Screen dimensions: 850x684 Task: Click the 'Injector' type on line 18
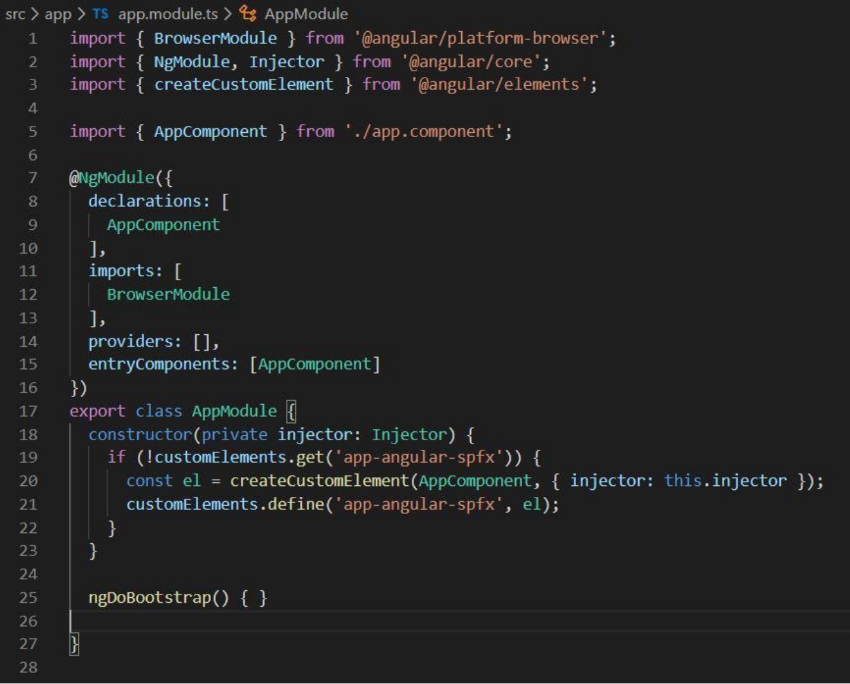click(x=409, y=435)
